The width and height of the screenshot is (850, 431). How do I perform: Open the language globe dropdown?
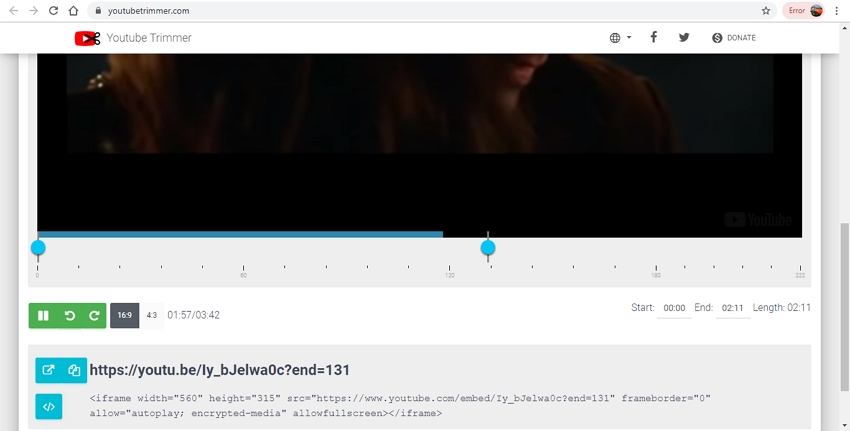[620, 38]
